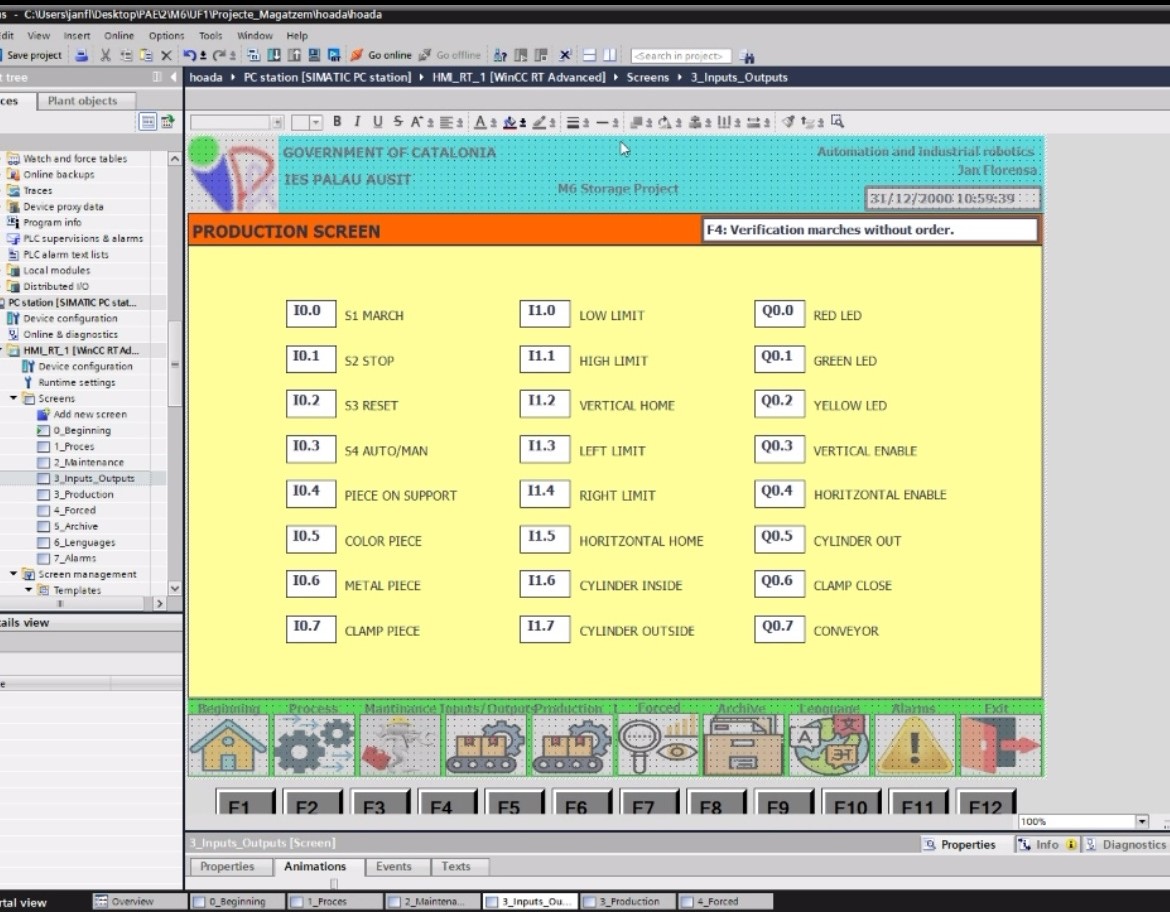
Task: Toggle Bold text formatting
Action: (x=337, y=122)
